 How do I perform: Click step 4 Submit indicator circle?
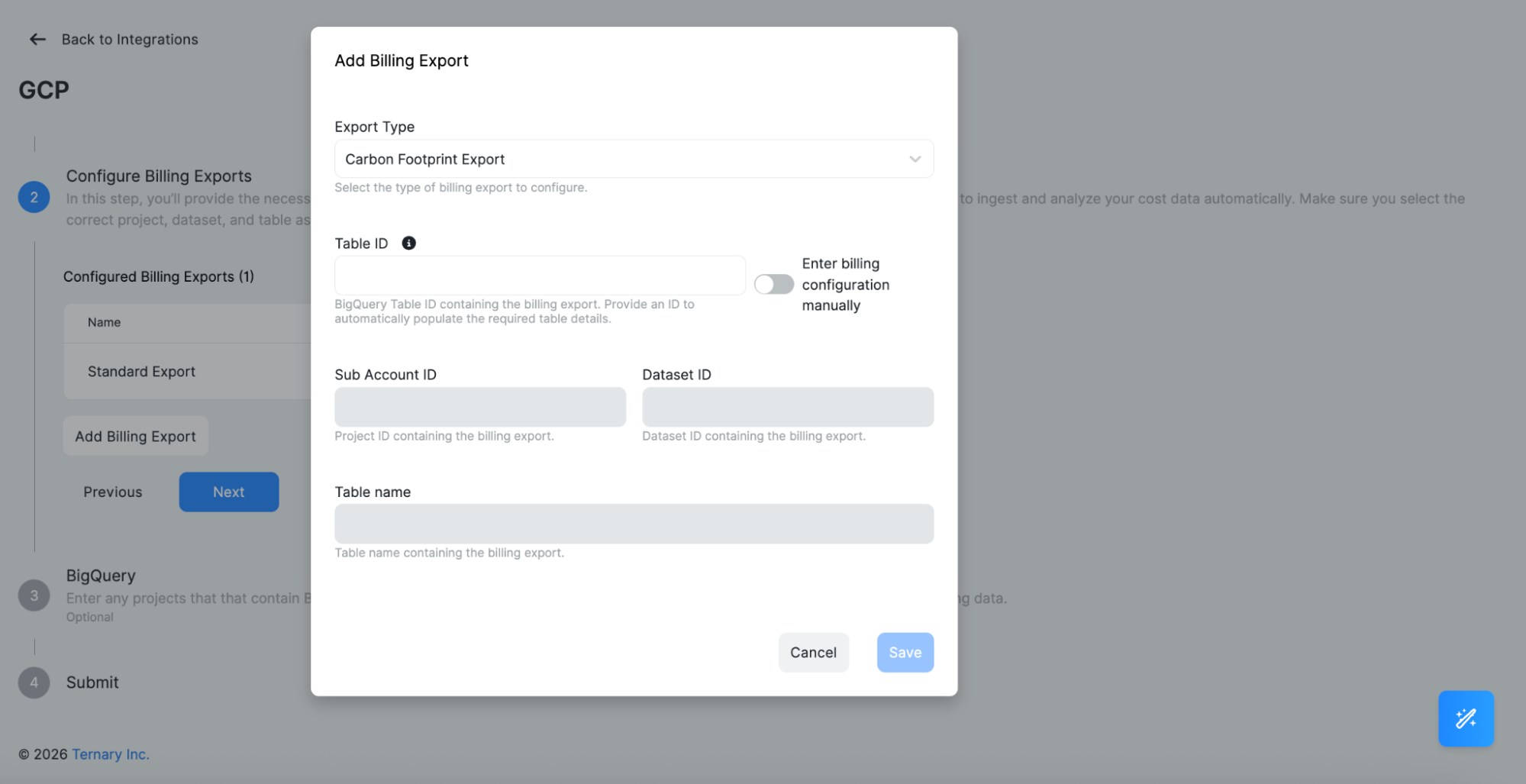(34, 682)
